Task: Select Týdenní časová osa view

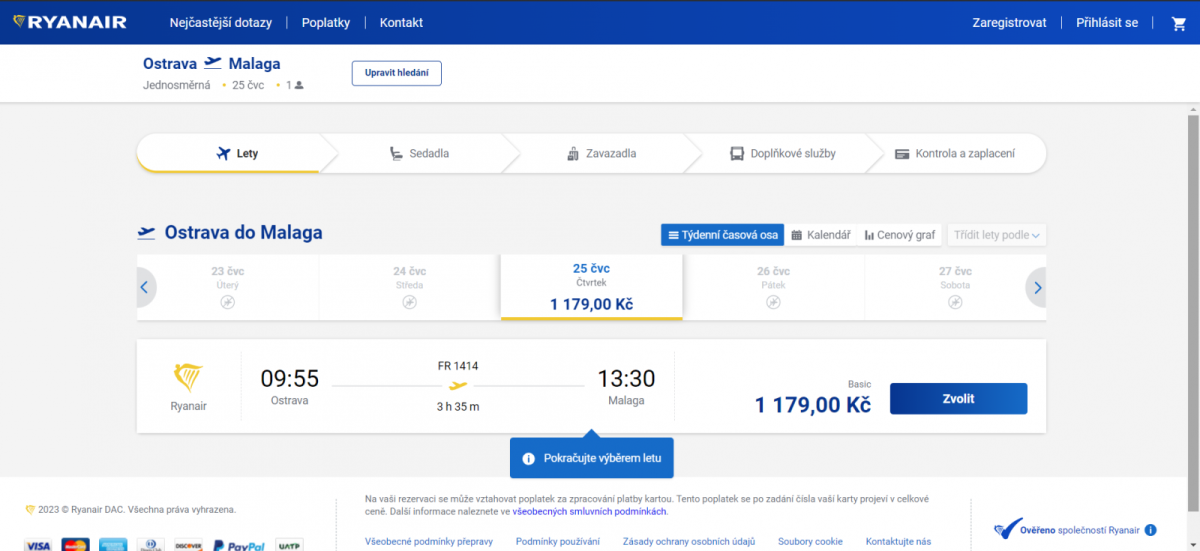Action: [x=722, y=235]
